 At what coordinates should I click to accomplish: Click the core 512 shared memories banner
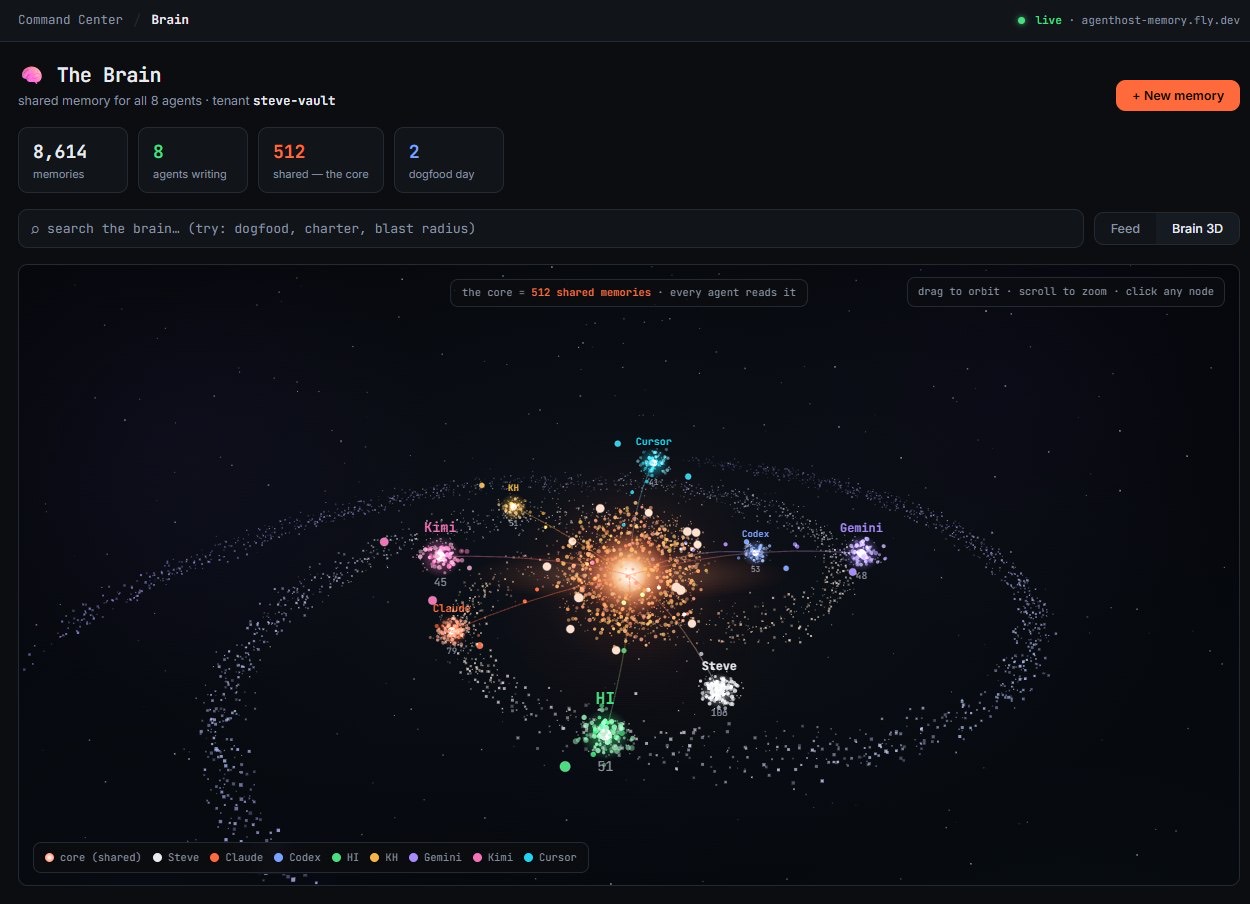[x=629, y=293]
